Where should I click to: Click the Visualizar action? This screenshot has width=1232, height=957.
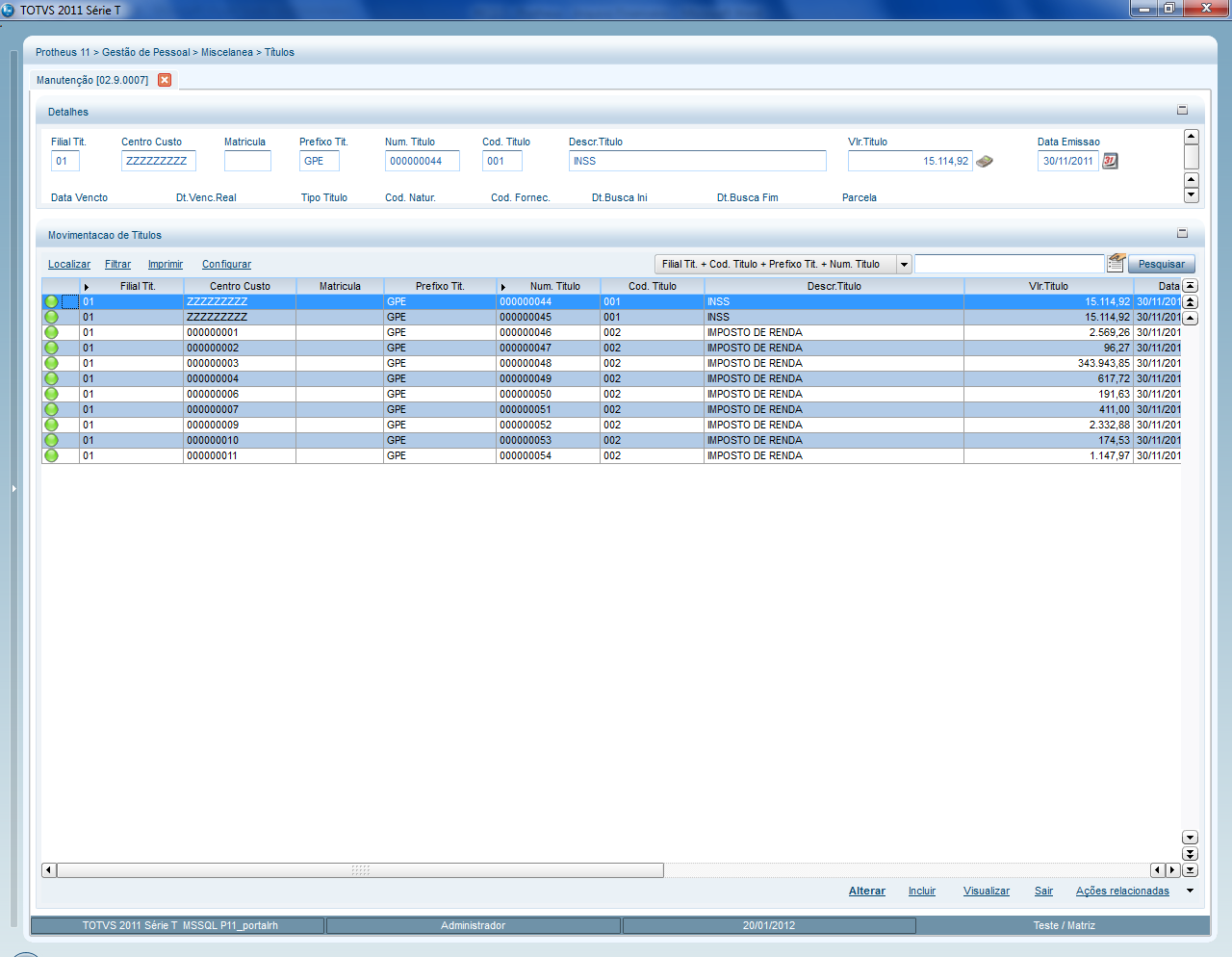[x=987, y=892]
